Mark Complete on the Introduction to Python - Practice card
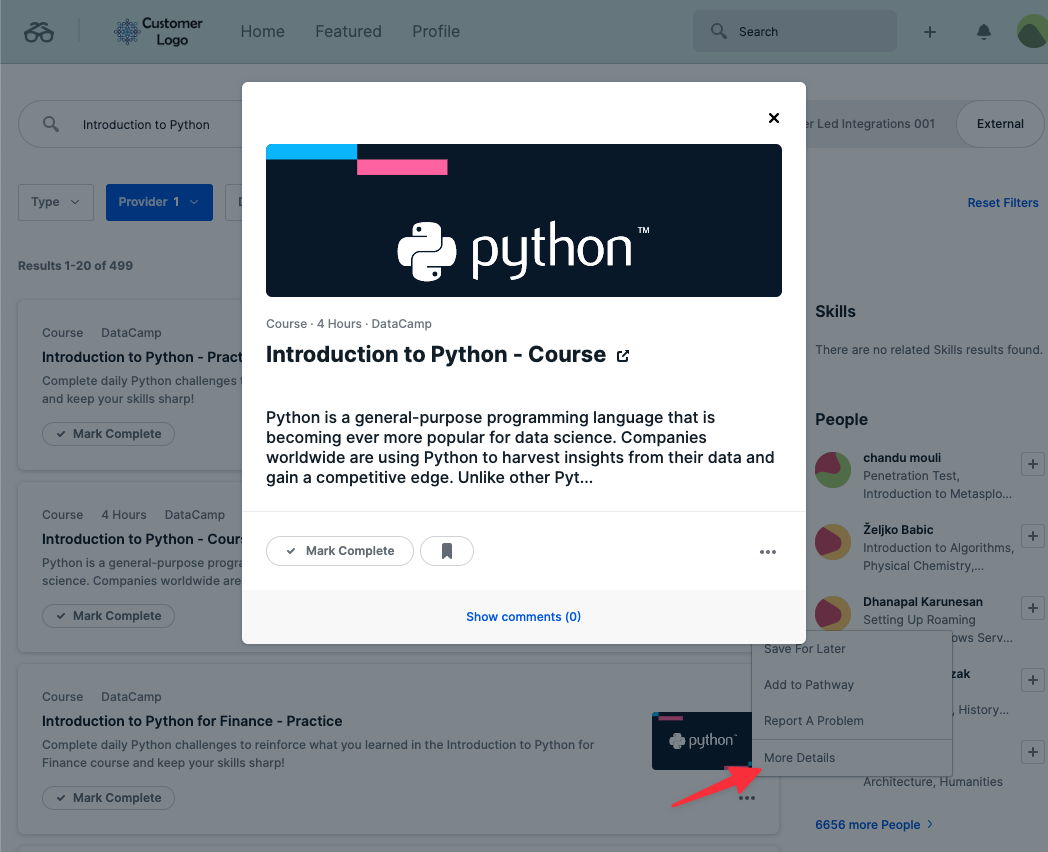 [108, 434]
